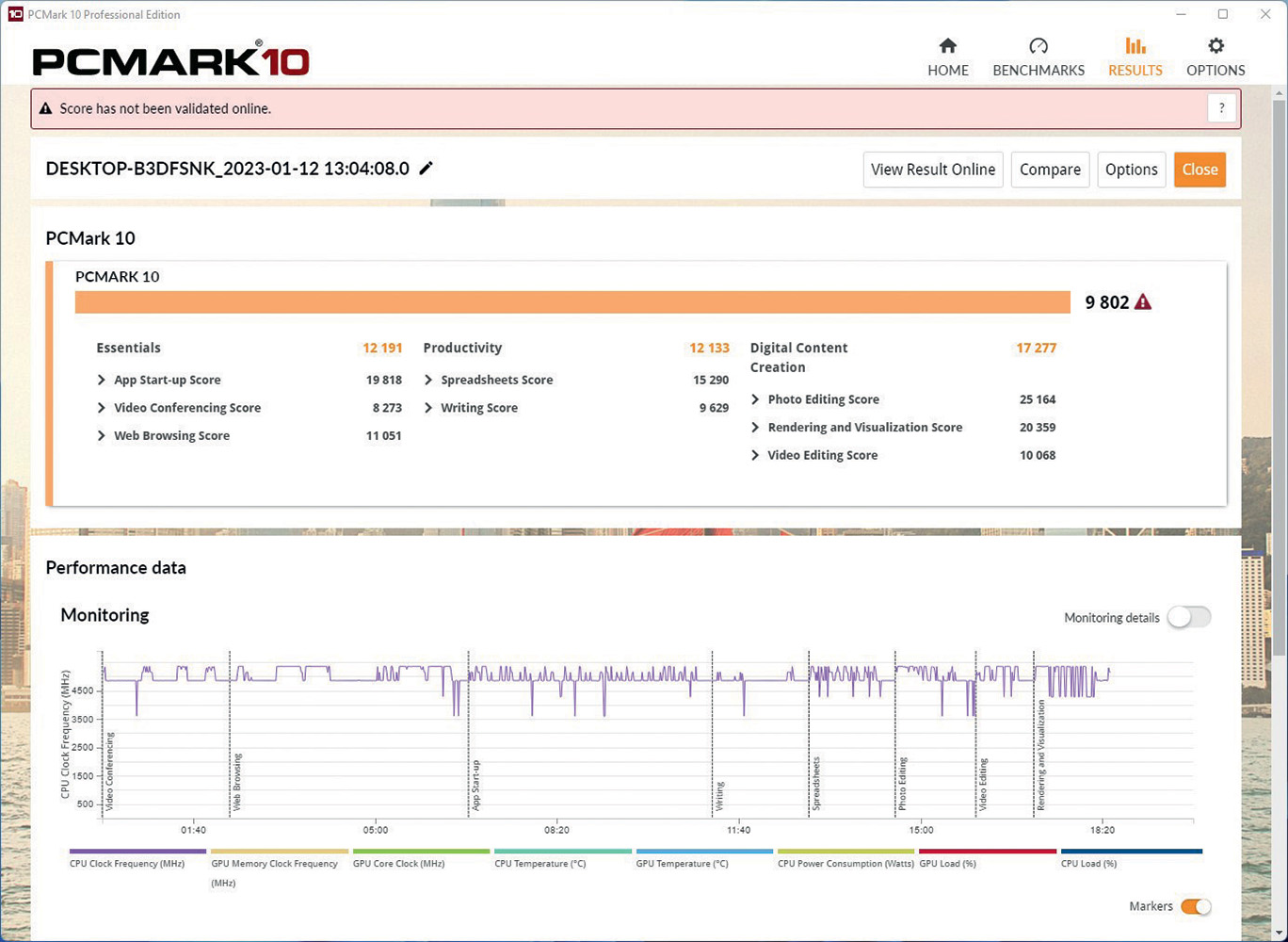This screenshot has height=942, width=1288.
Task: Expand Video Editing Score details
Action: [755, 455]
